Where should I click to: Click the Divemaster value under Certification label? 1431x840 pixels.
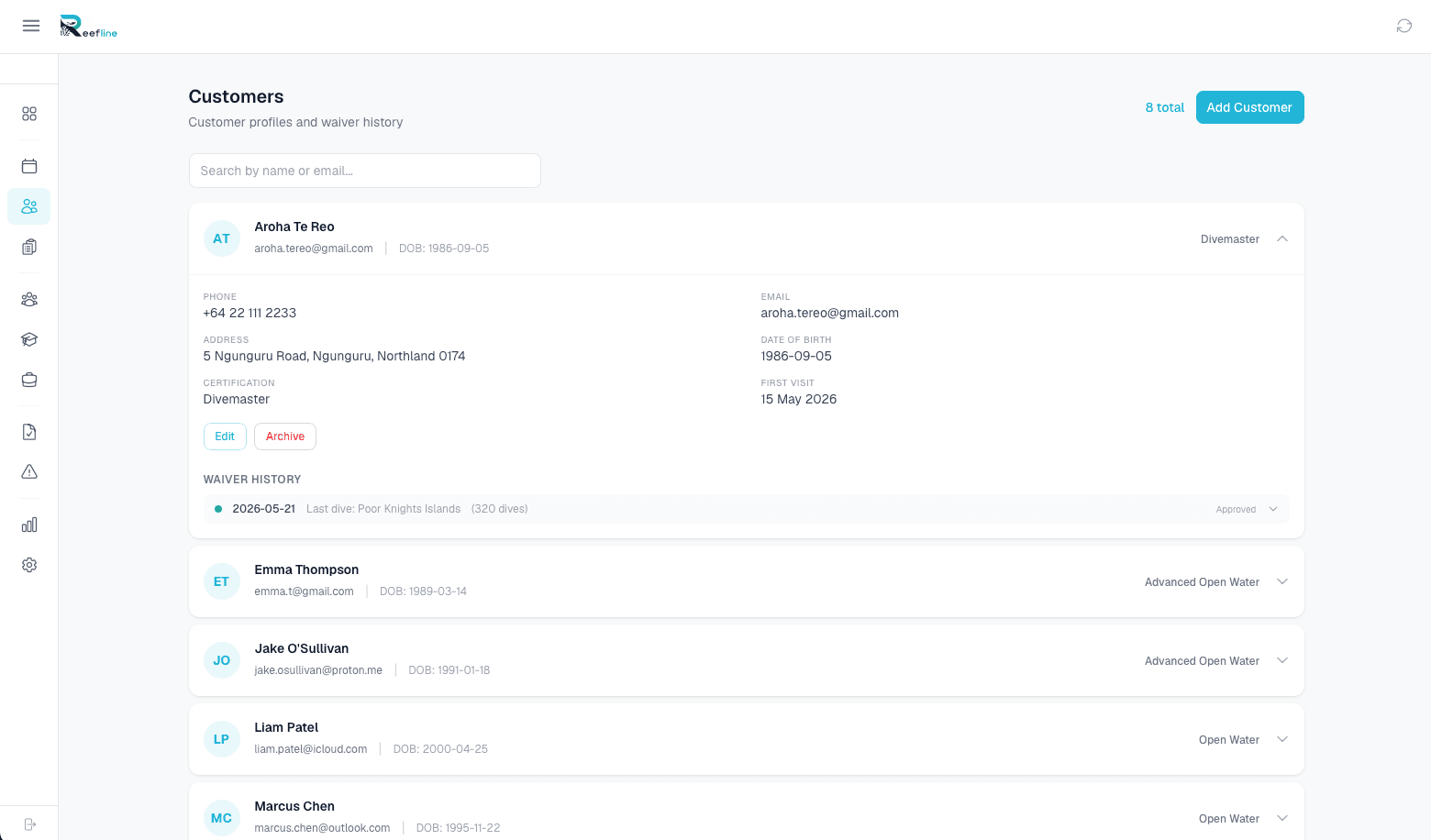[x=236, y=399]
